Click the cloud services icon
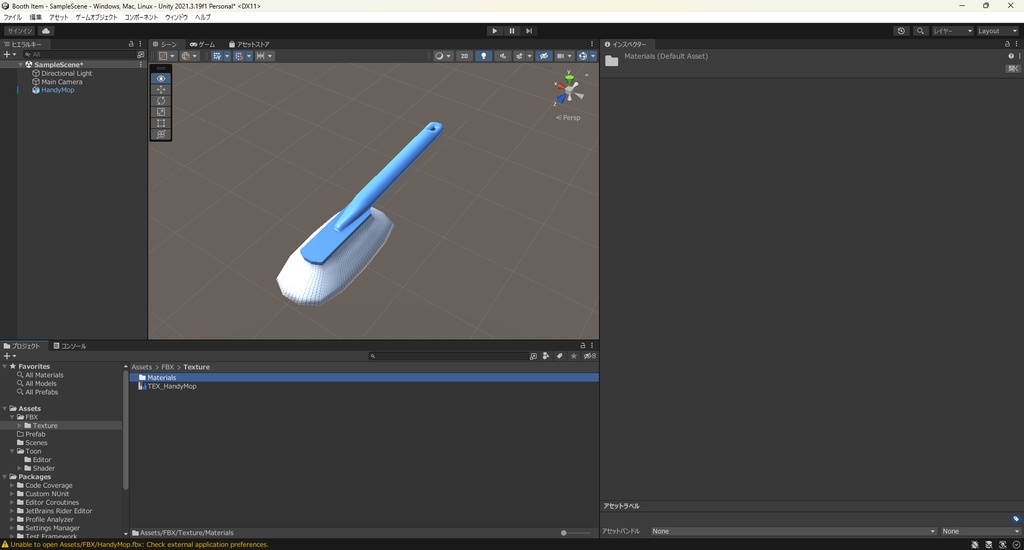Screen dimensions: 1024x550 pos(46,31)
